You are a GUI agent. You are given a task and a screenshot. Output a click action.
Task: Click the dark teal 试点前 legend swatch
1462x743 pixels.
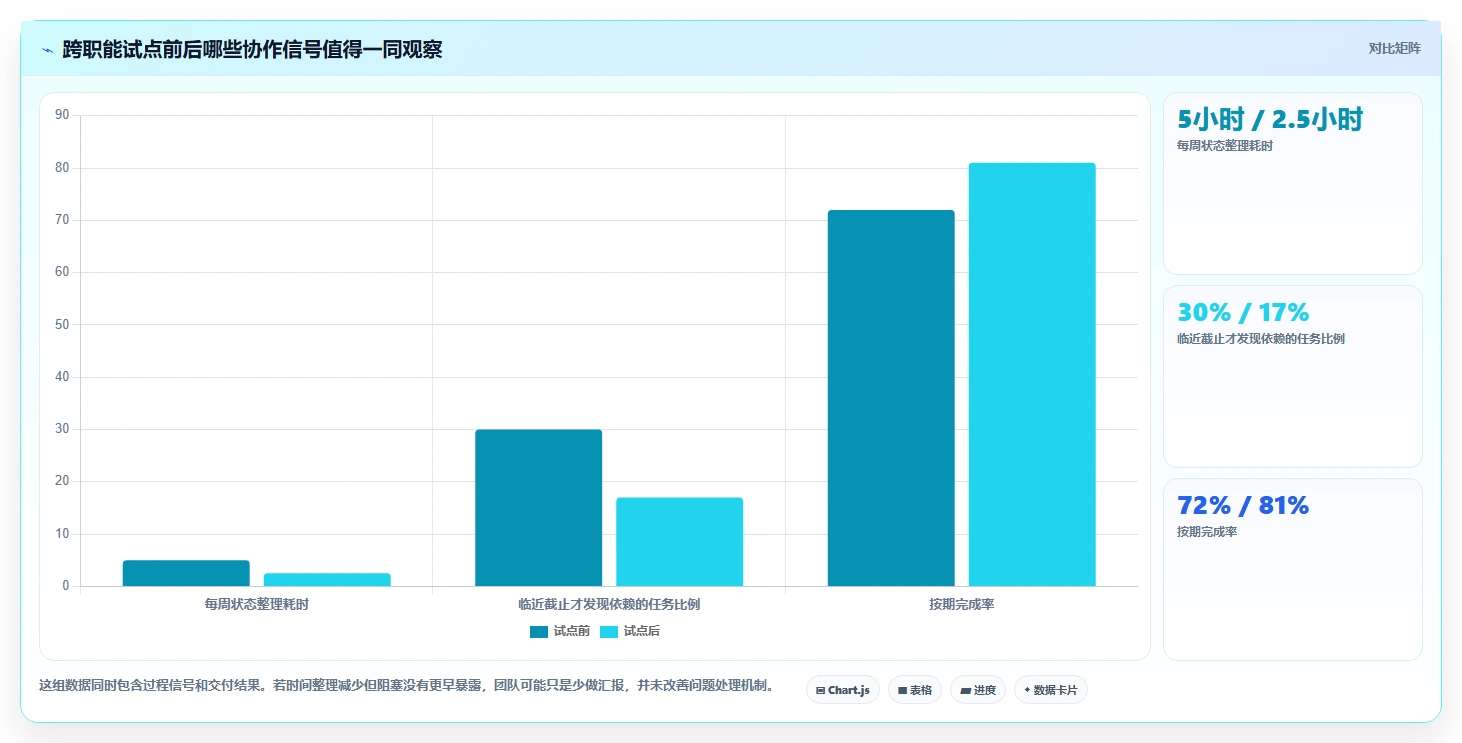coord(539,631)
